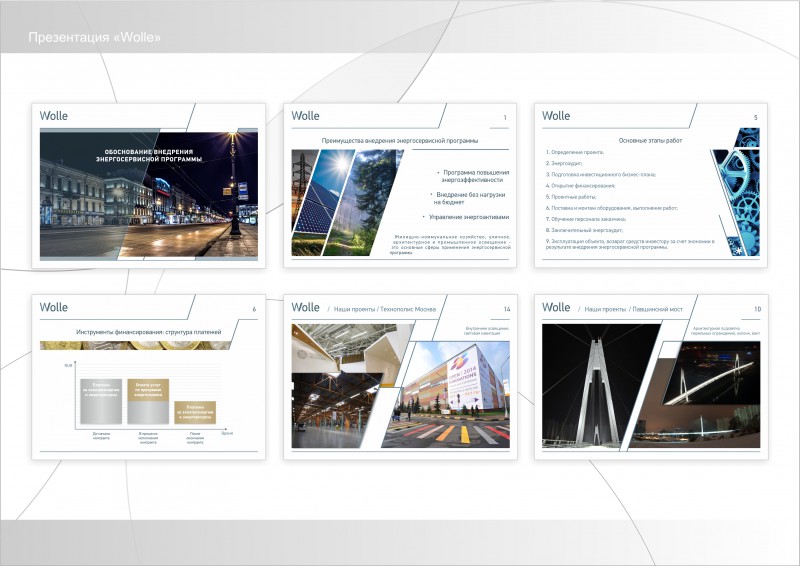Click caption «Внутреннее освещение, световая навигация»
The height and width of the screenshot is (566, 800).
point(487,331)
